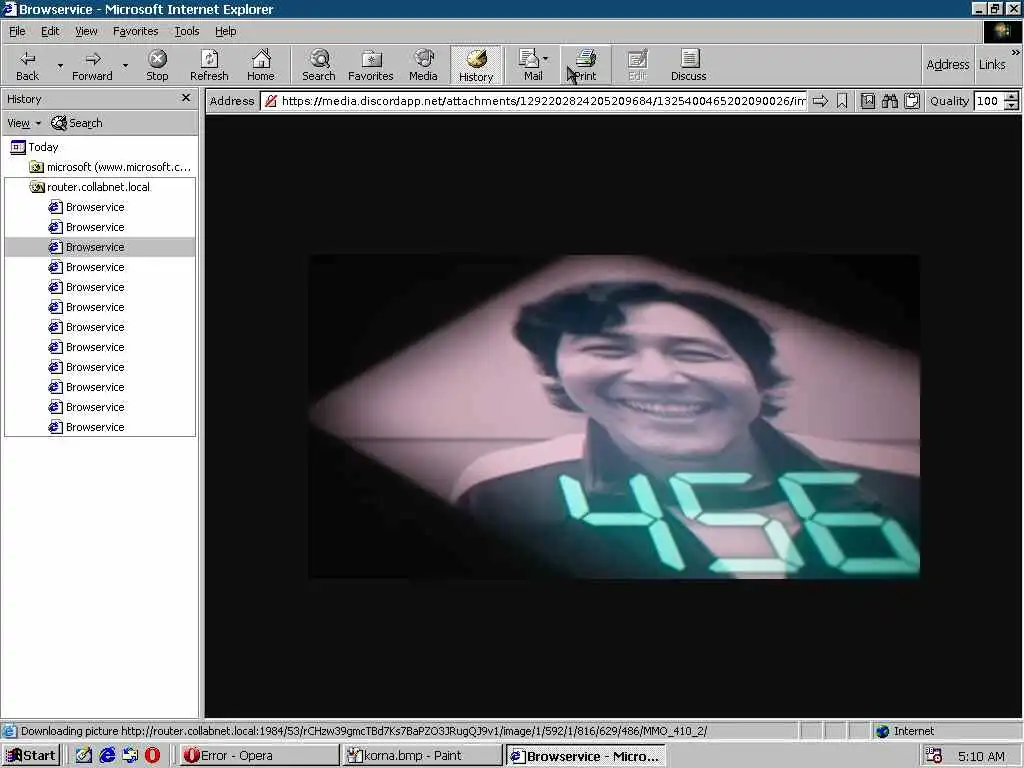Collapse the Today history group
Image resolution: width=1024 pixels, height=768 pixels.
click(34, 147)
